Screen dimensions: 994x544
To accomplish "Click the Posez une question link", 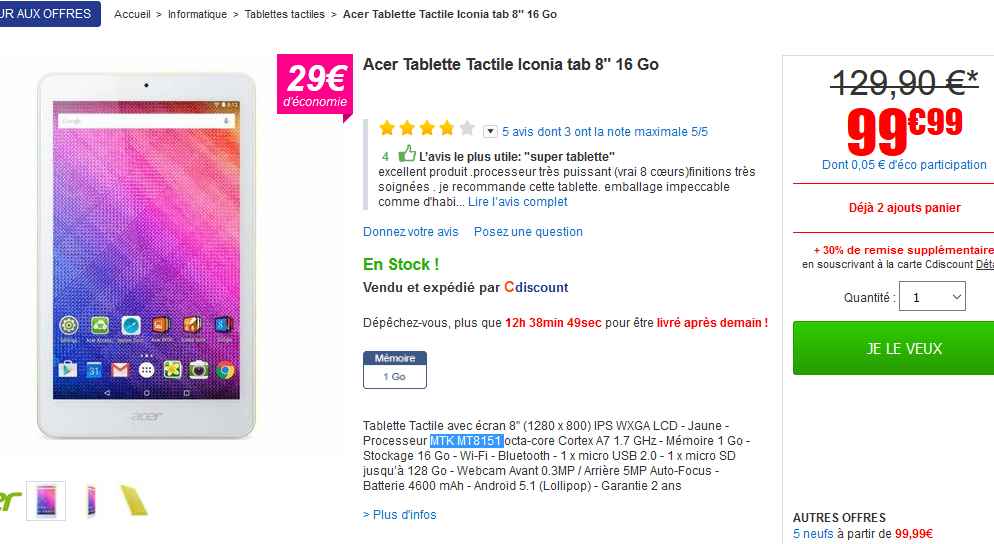I will tap(528, 232).
